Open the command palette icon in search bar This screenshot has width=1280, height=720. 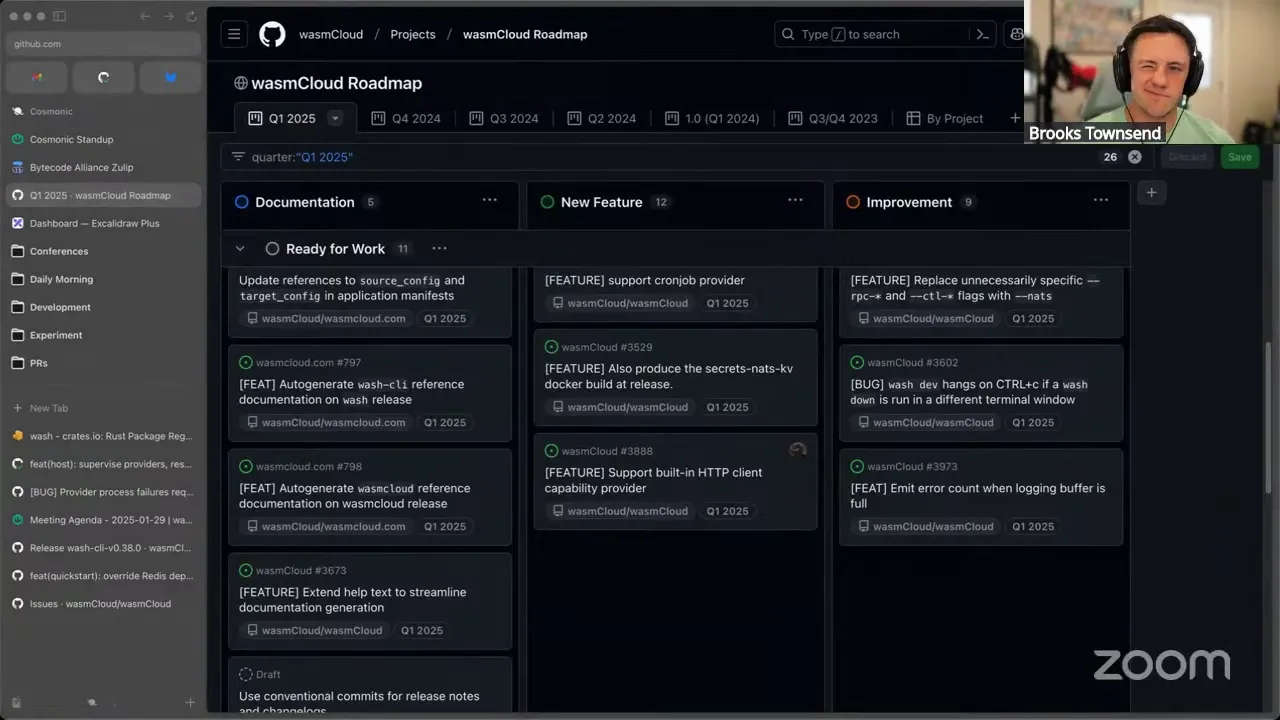[983, 34]
